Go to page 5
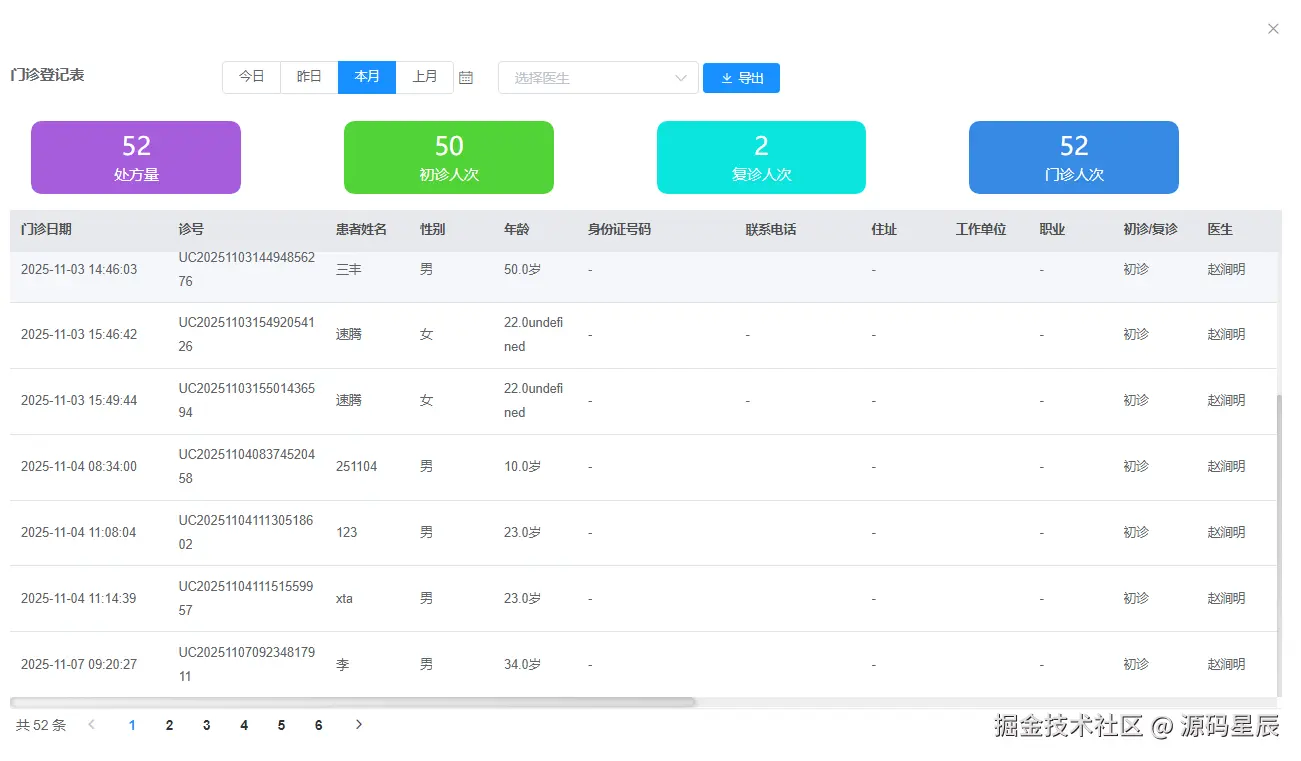 281,725
